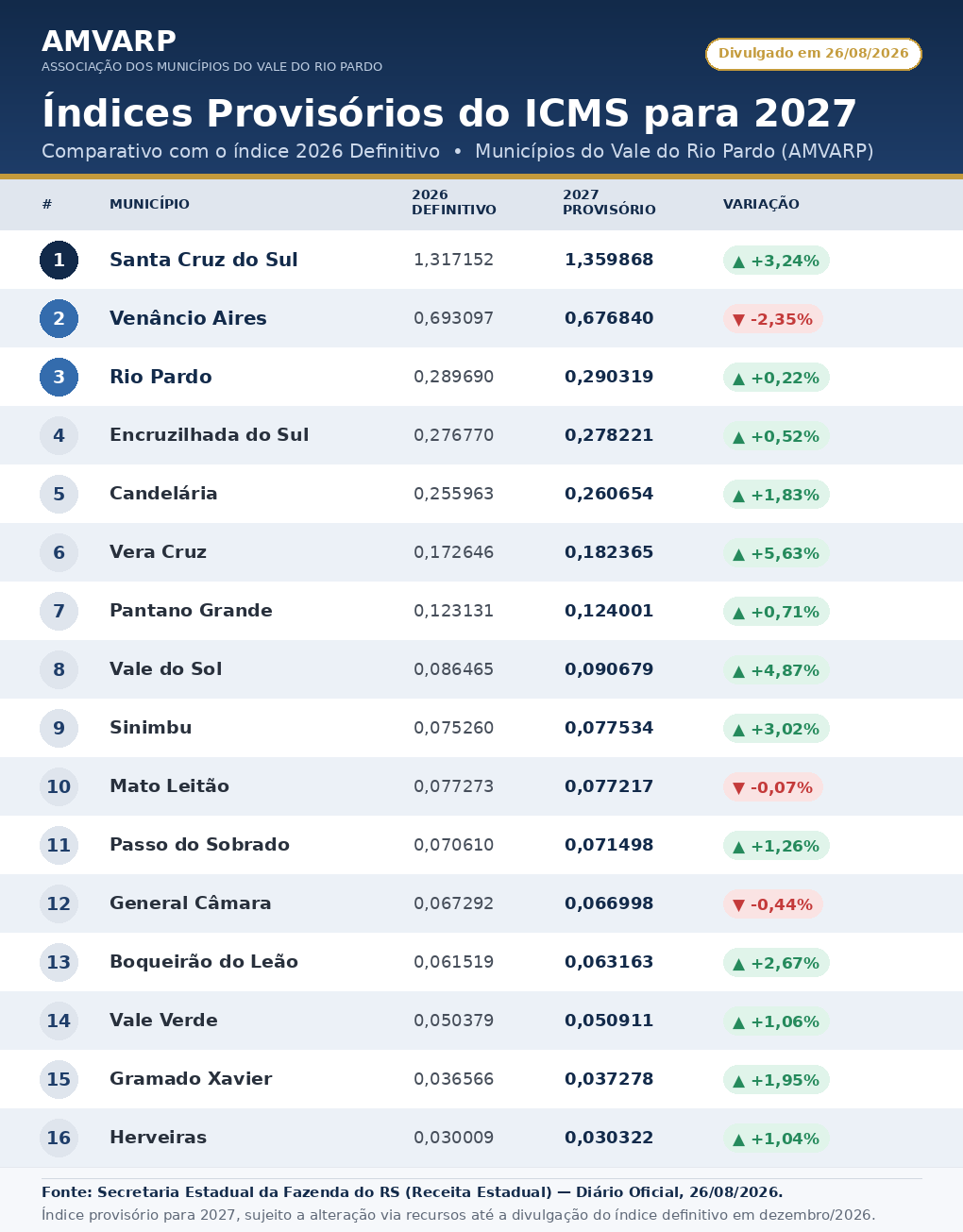Screen dimensions: 963x1232
Task: Select the Boqueirão do Leão row name
Action: [x=204, y=962]
